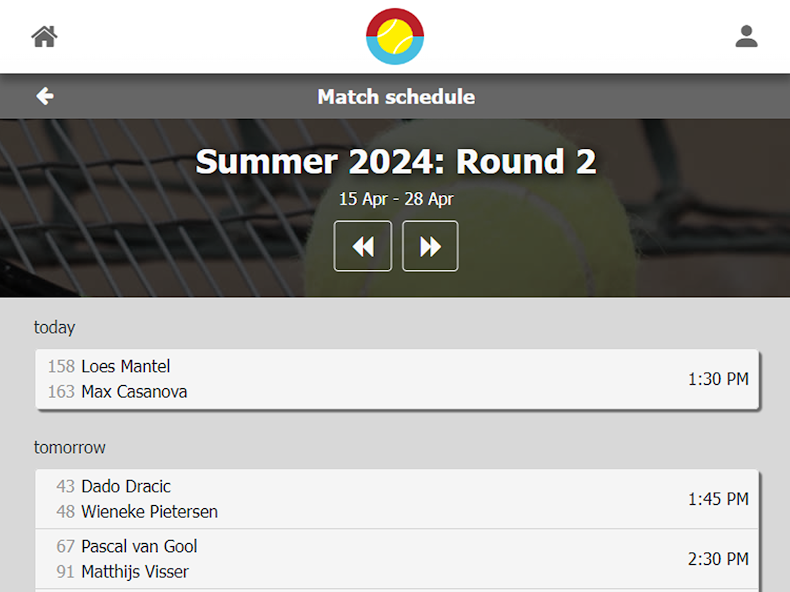Select player Loes Mantel
Screen dimensions: 790x592
126,366
